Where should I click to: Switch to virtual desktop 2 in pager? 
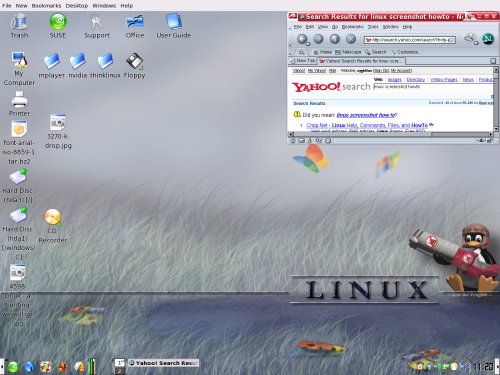tap(119, 370)
